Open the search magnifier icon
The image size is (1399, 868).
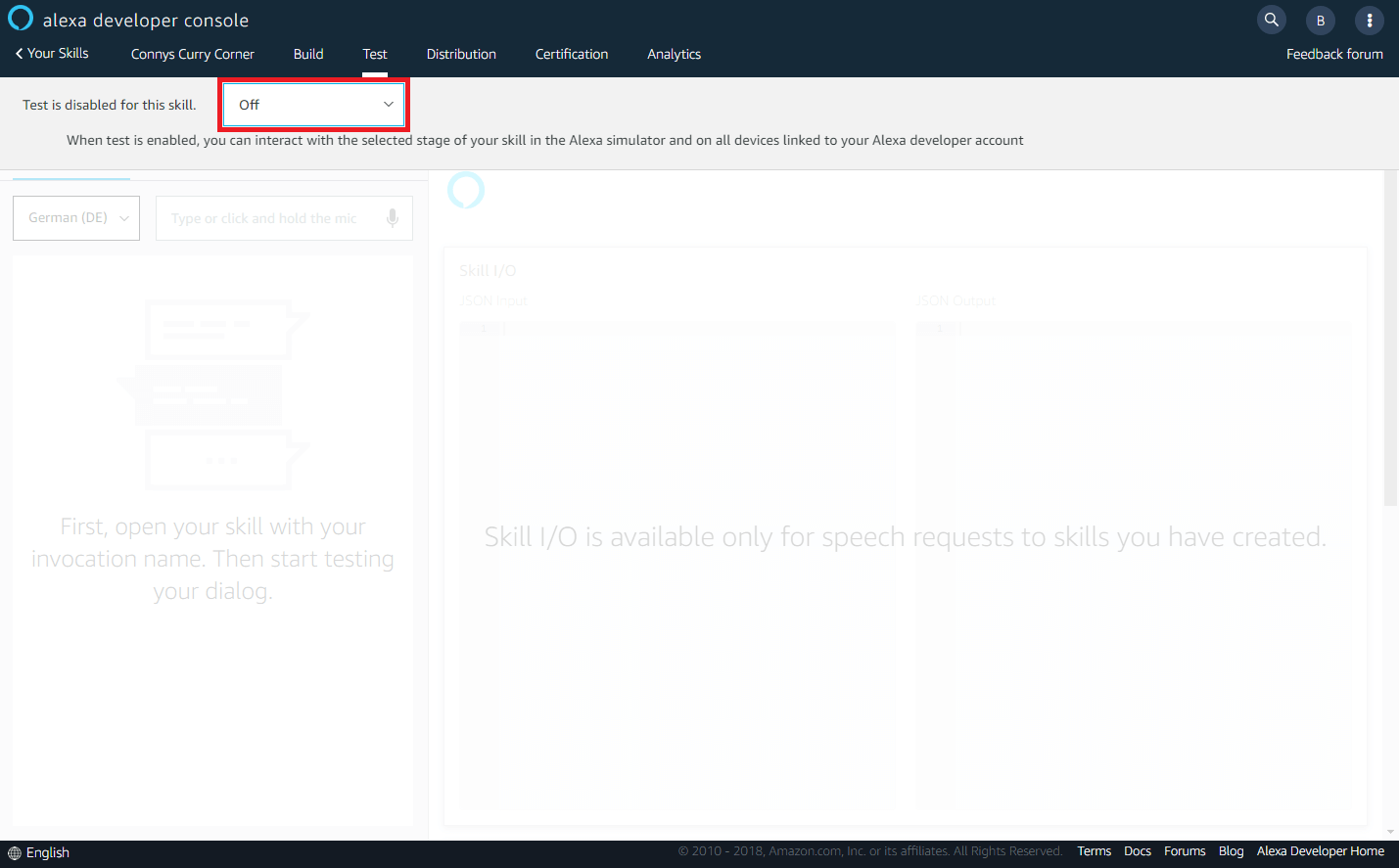[x=1272, y=20]
